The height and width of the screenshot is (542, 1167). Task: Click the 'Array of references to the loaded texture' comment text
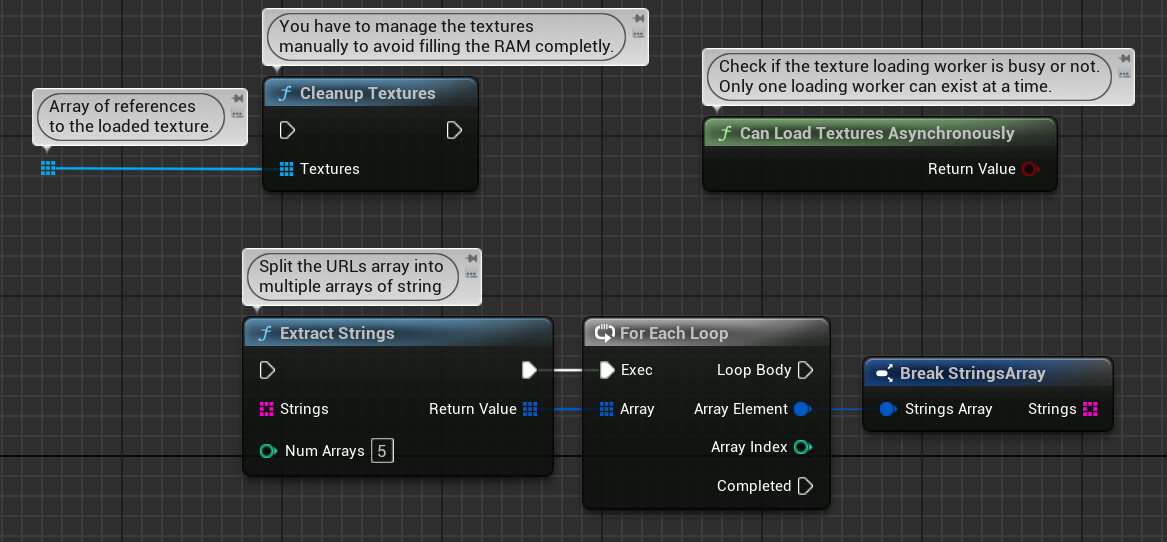[131, 116]
